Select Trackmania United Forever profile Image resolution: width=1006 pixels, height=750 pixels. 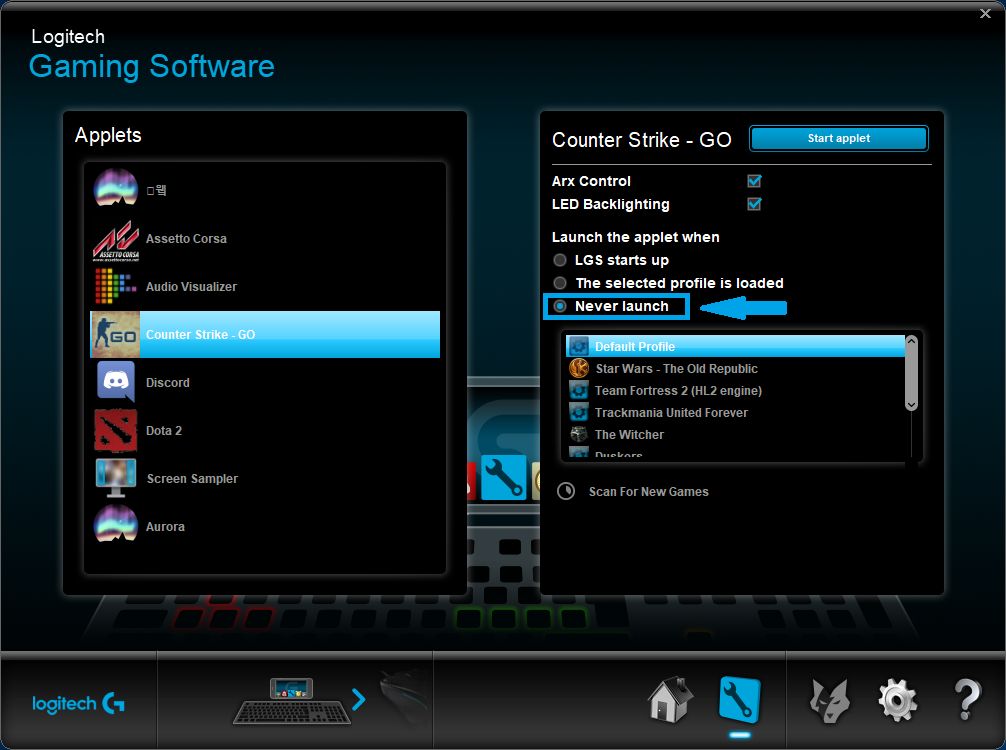(735, 412)
